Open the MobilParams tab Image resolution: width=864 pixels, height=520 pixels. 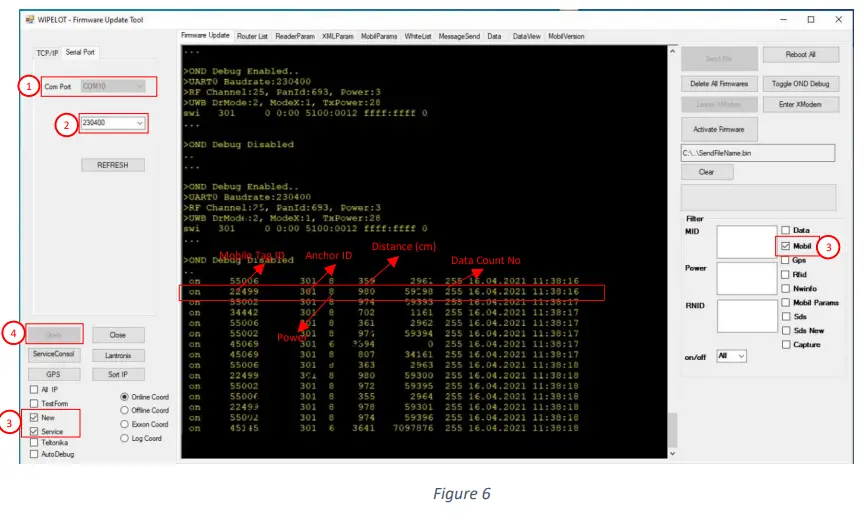(x=379, y=36)
